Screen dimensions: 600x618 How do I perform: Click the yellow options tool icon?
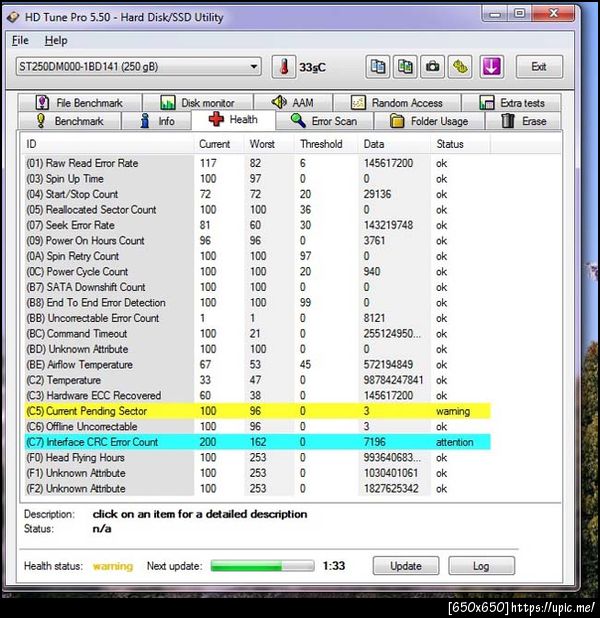[x=460, y=67]
